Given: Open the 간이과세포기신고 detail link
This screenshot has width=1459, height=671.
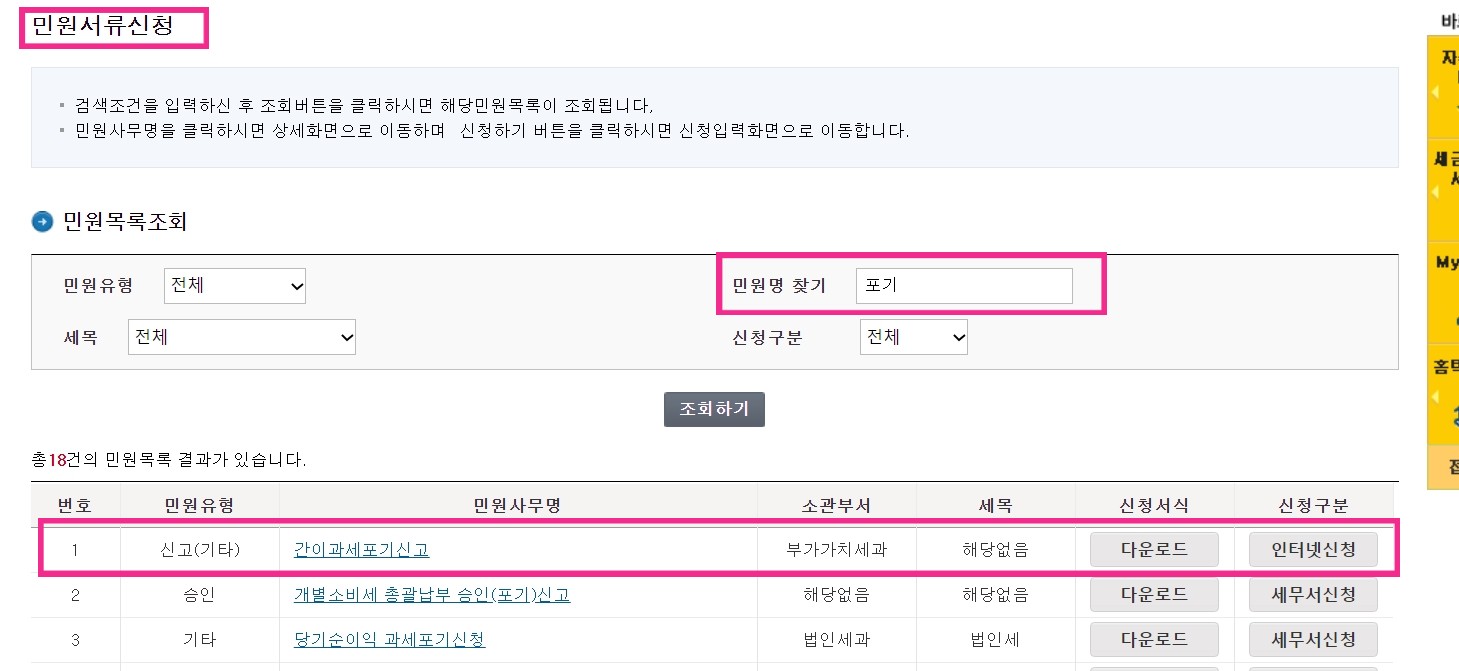Looking at the screenshot, I should tap(361, 550).
